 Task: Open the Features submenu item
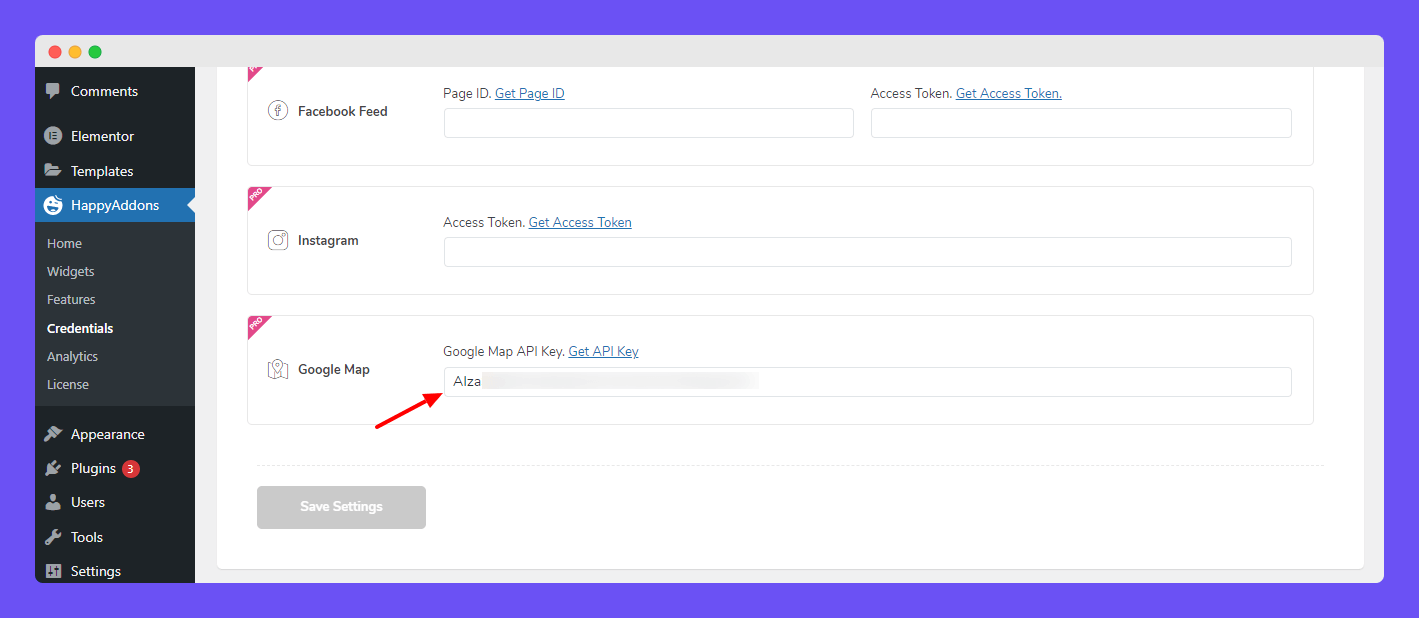tap(71, 299)
